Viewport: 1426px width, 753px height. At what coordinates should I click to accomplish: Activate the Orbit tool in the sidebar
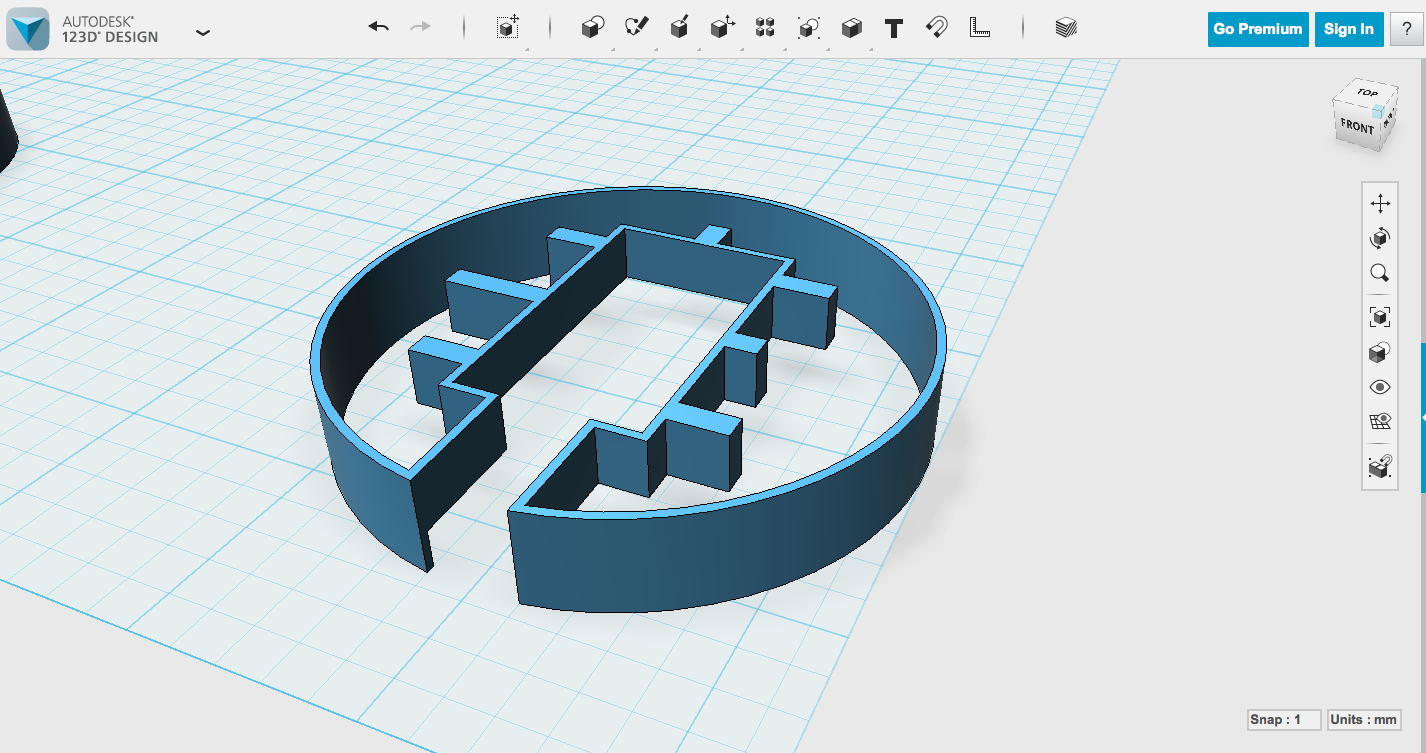1380,238
